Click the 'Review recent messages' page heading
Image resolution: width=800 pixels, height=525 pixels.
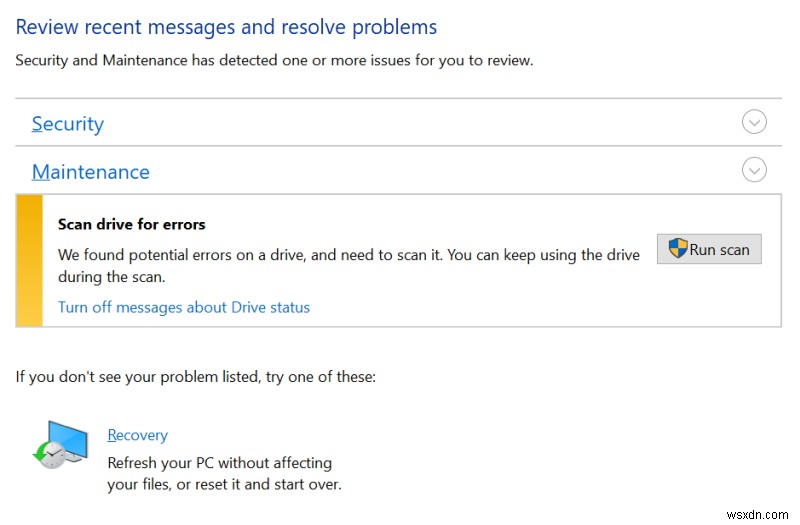click(226, 27)
